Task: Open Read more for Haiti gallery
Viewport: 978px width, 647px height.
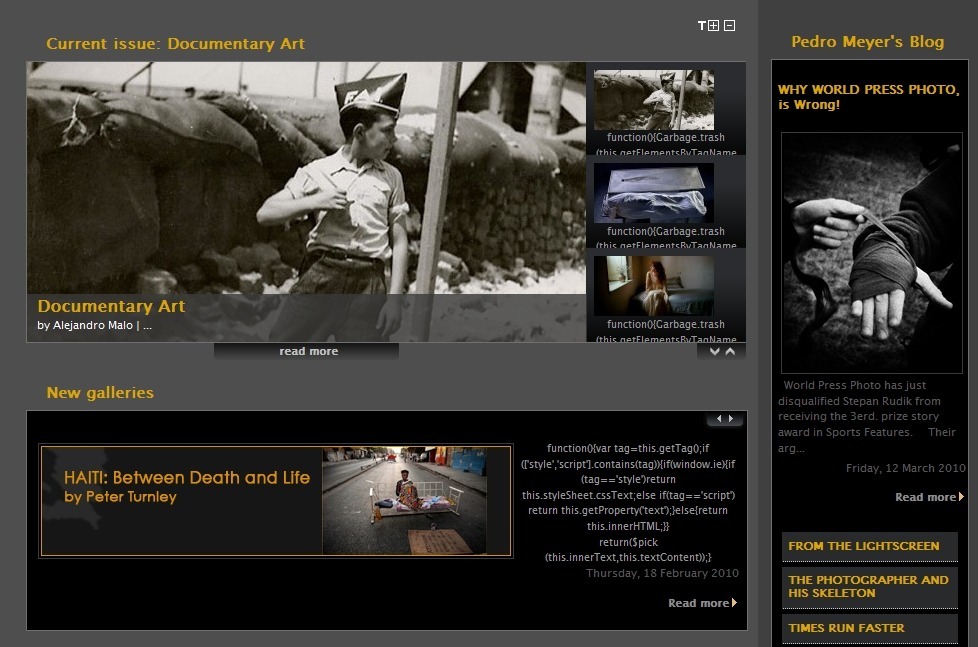Action: point(702,603)
